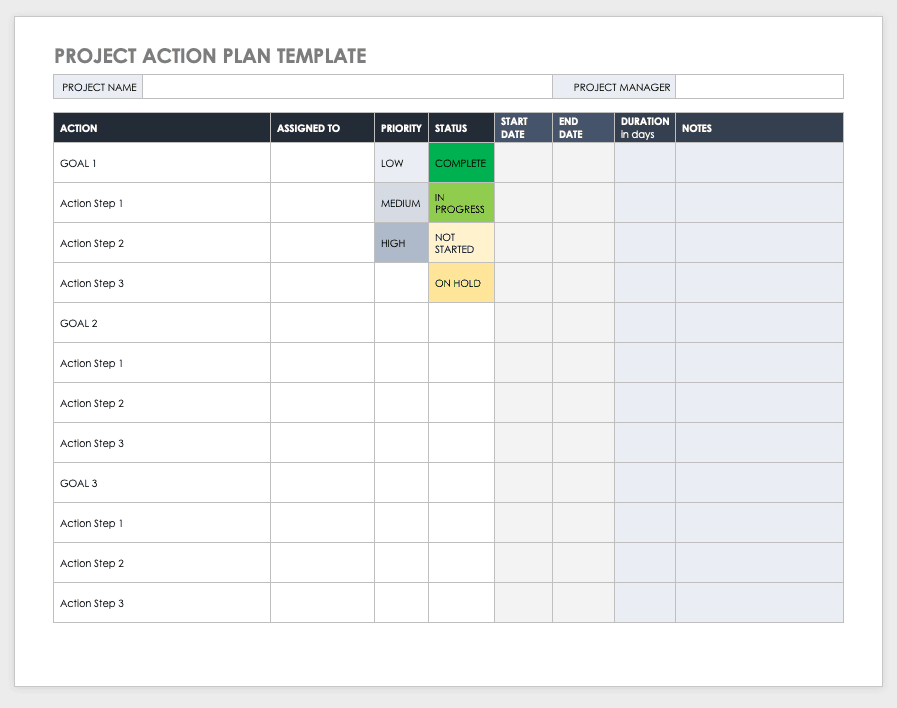Screen dimensions: 897x708
Task: Click the START DATE column header
Action: click(523, 128)
